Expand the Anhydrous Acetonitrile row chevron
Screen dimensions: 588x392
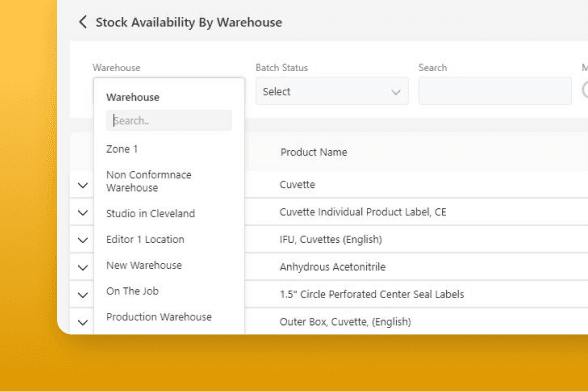(x=83, y=267)
